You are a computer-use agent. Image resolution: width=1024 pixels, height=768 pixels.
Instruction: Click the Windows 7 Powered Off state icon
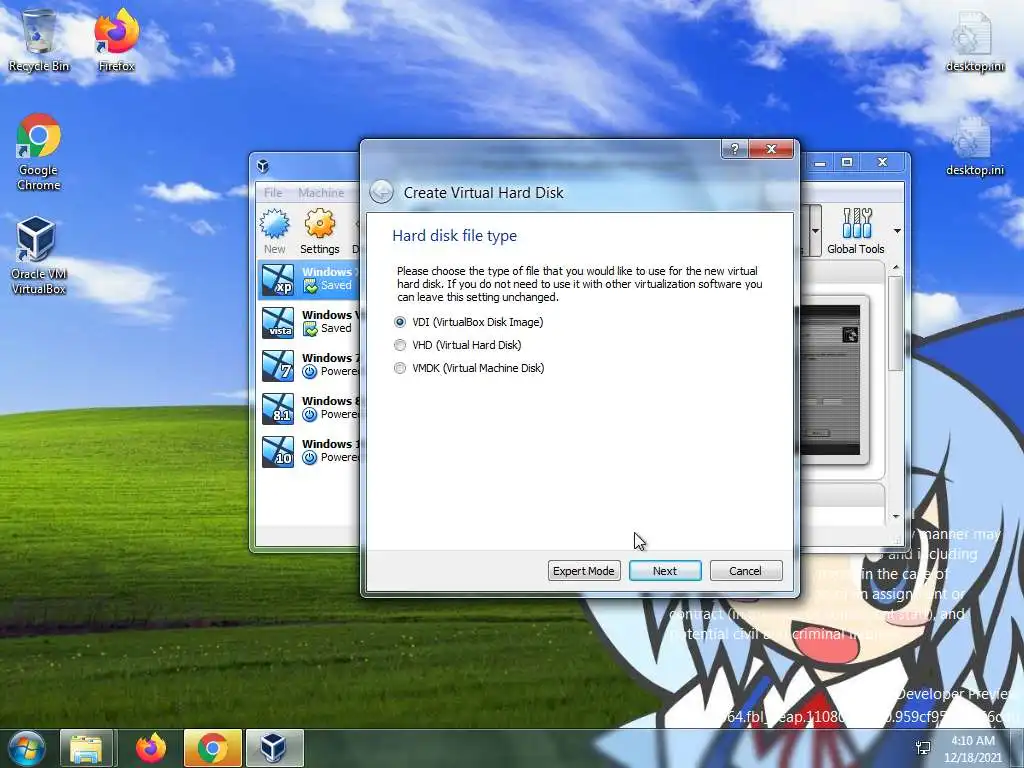pyautogui.click(x=310, y=372)
